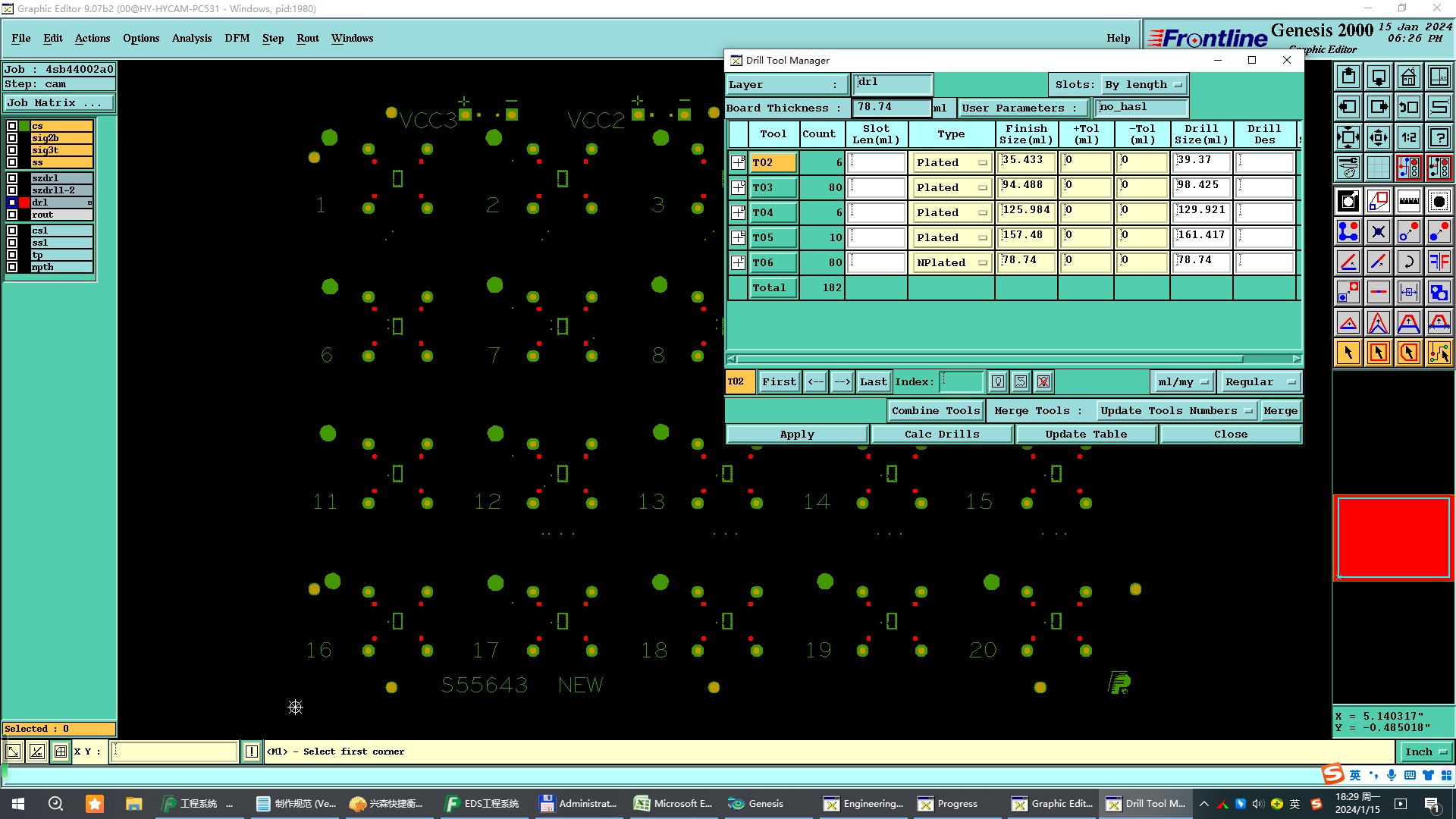This screenshot has width=1456, height=819.
Task: Click the undo previous view icon
Action: 1408,107
